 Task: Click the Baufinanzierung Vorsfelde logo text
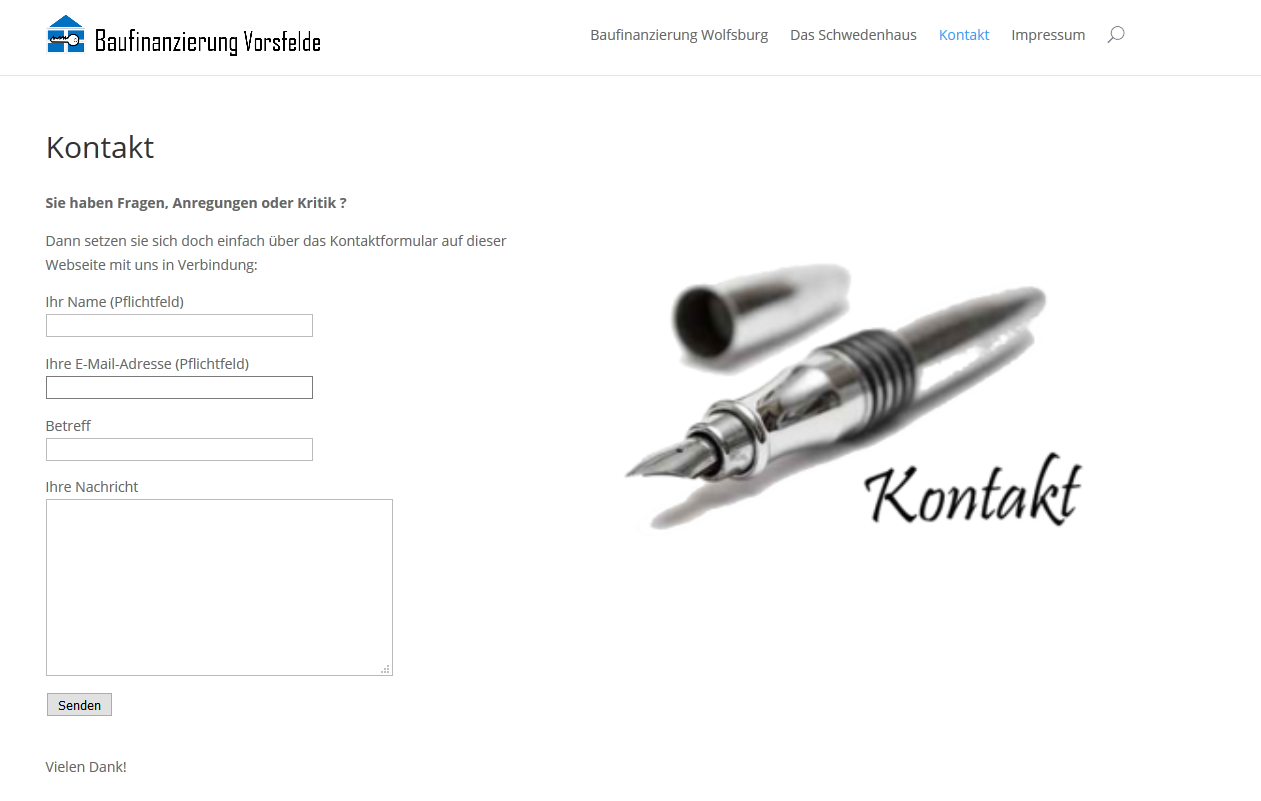208,41
